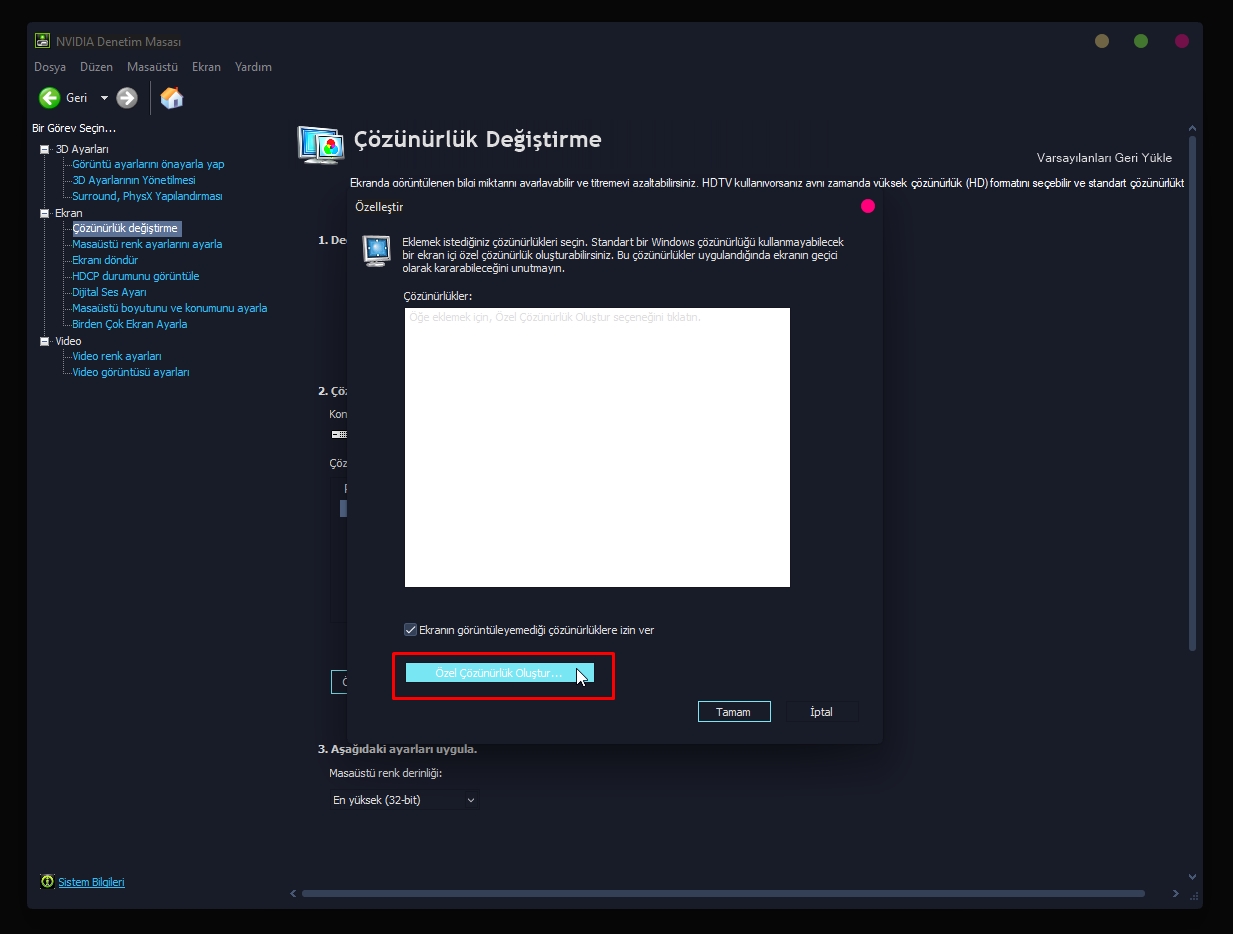
Task: Select Masaüstü boyutunu ve konumunu ayarla
Action: (x=169, y=308)
